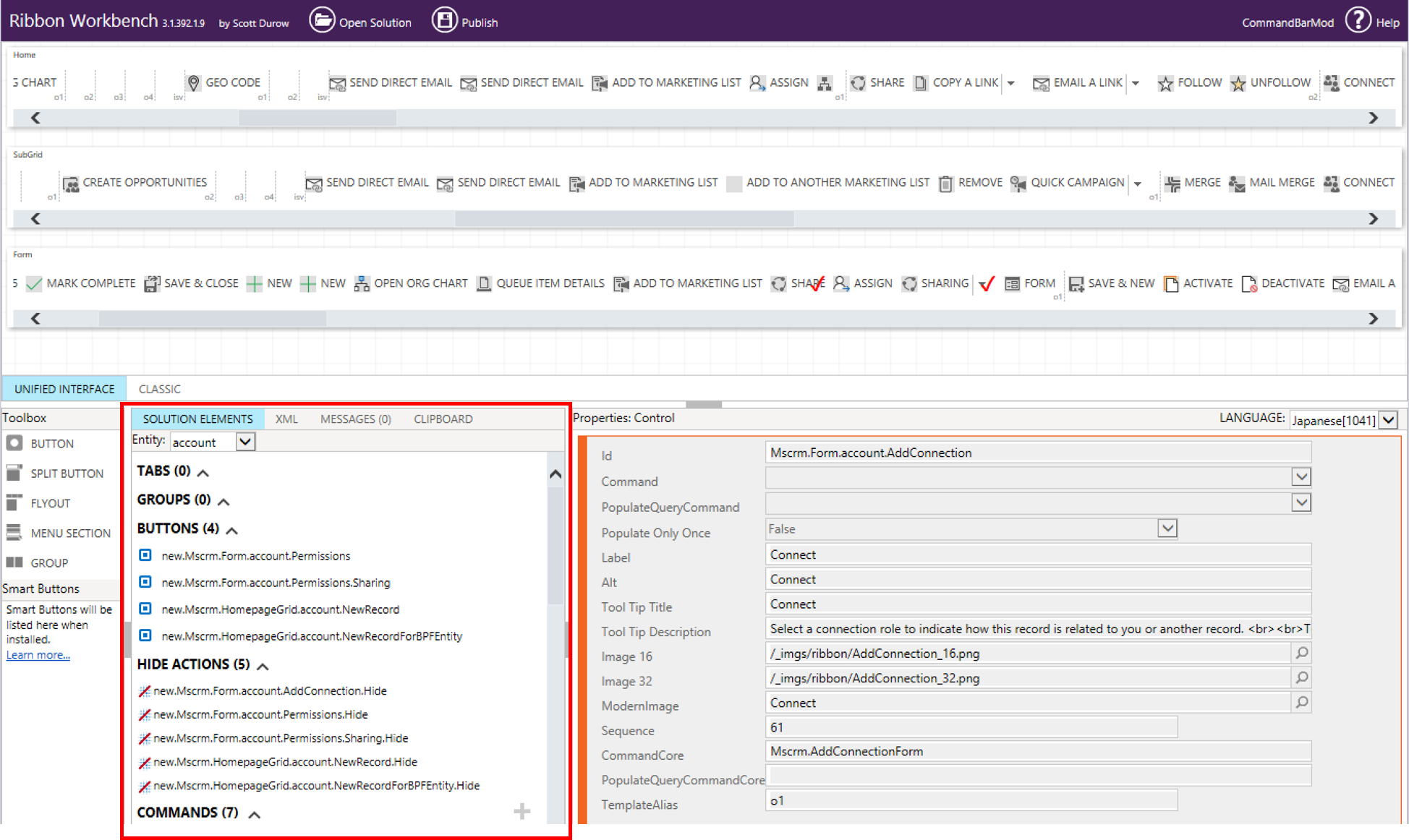Click scroll left arrow of Form ribbon
This screenshot has height=840, width=1409.
click(35, 319)
